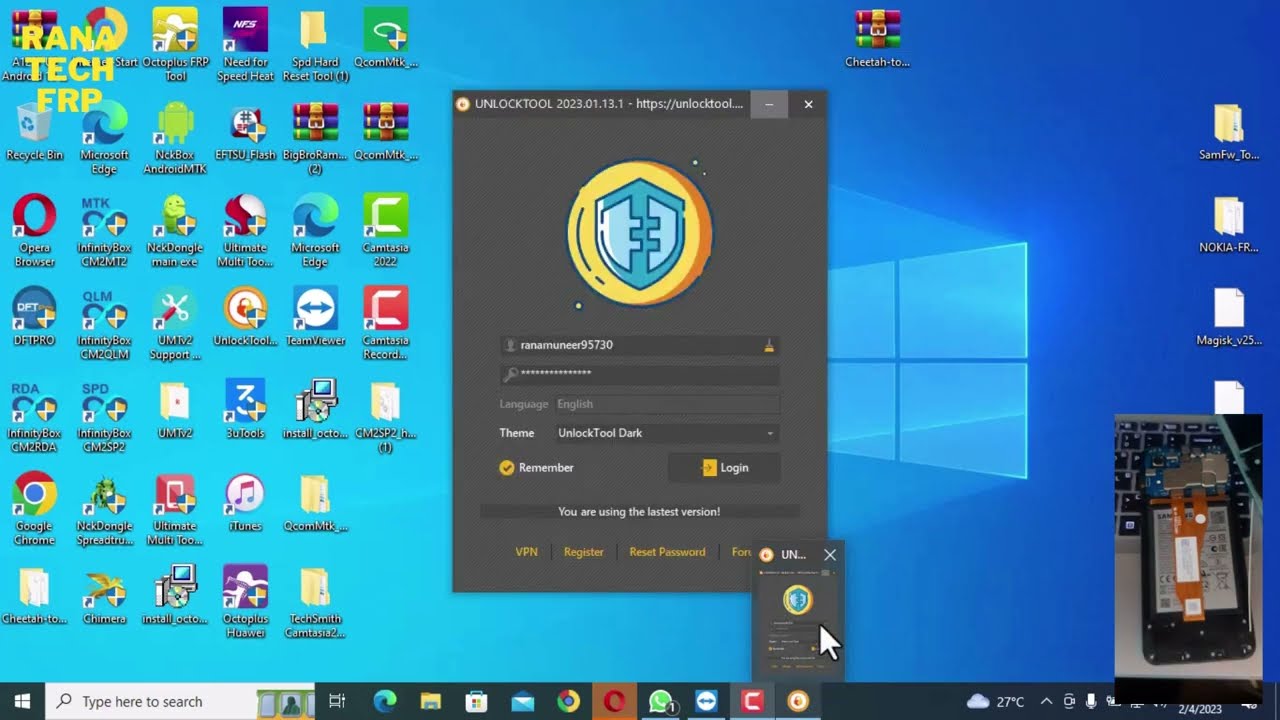Switch to Chrome on the taskbar
The image size is (1280, 720).
(x=568, y=701)
